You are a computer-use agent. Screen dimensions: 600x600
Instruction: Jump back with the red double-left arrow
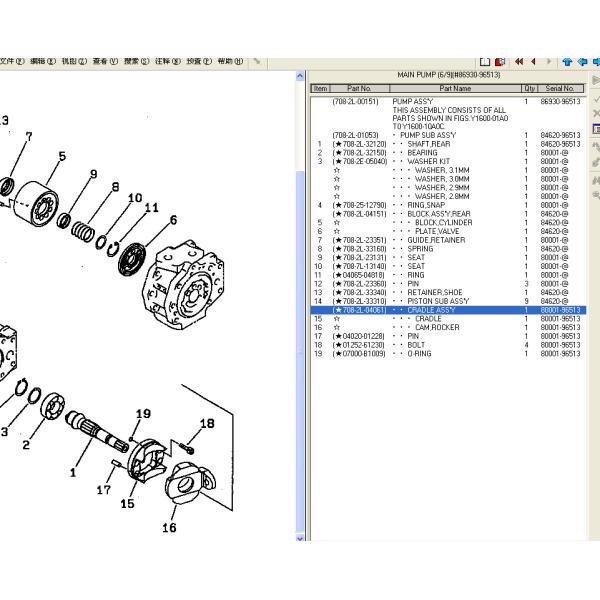519,61
